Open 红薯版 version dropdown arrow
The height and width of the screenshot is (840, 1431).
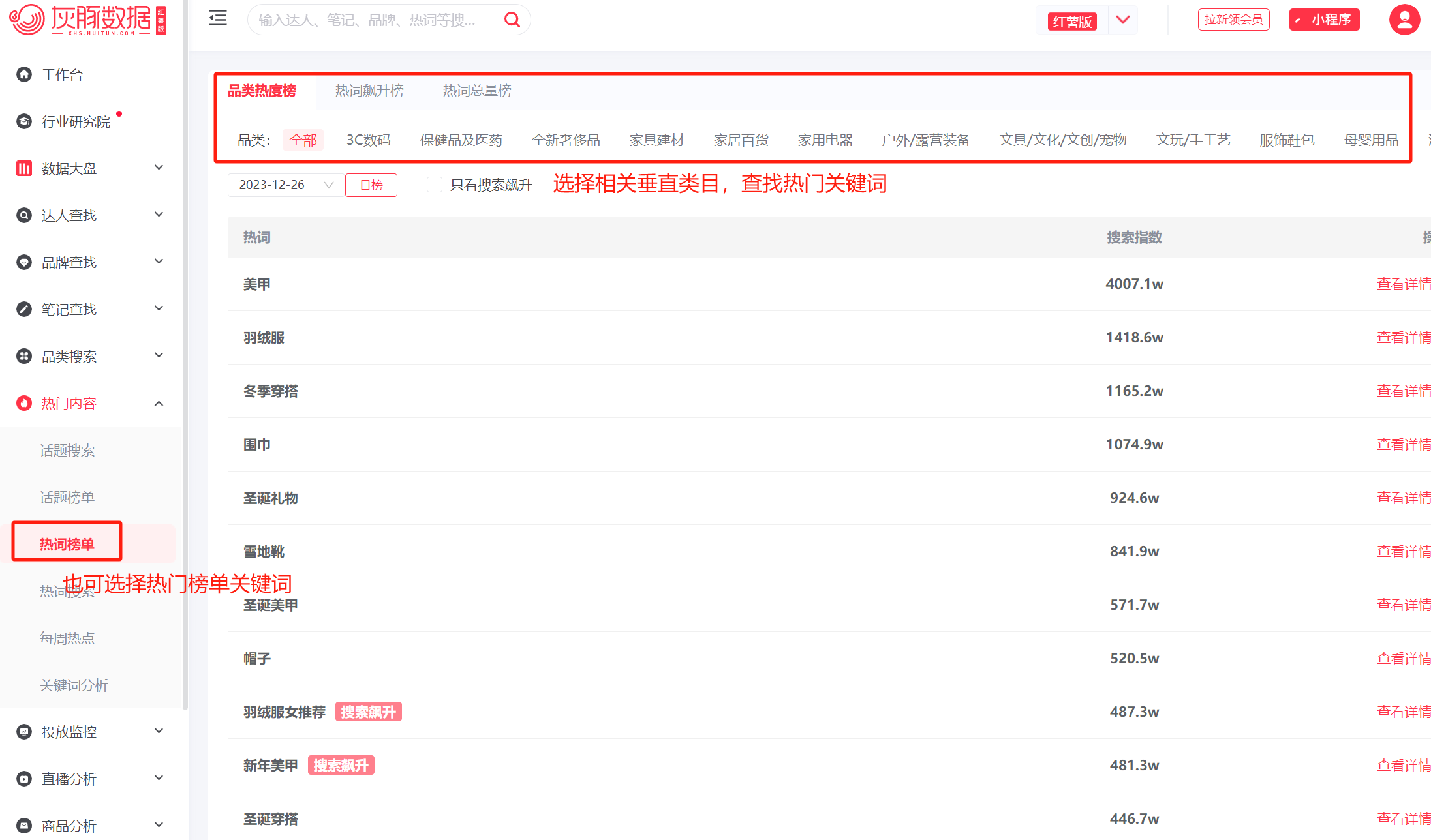(1123, 20)
